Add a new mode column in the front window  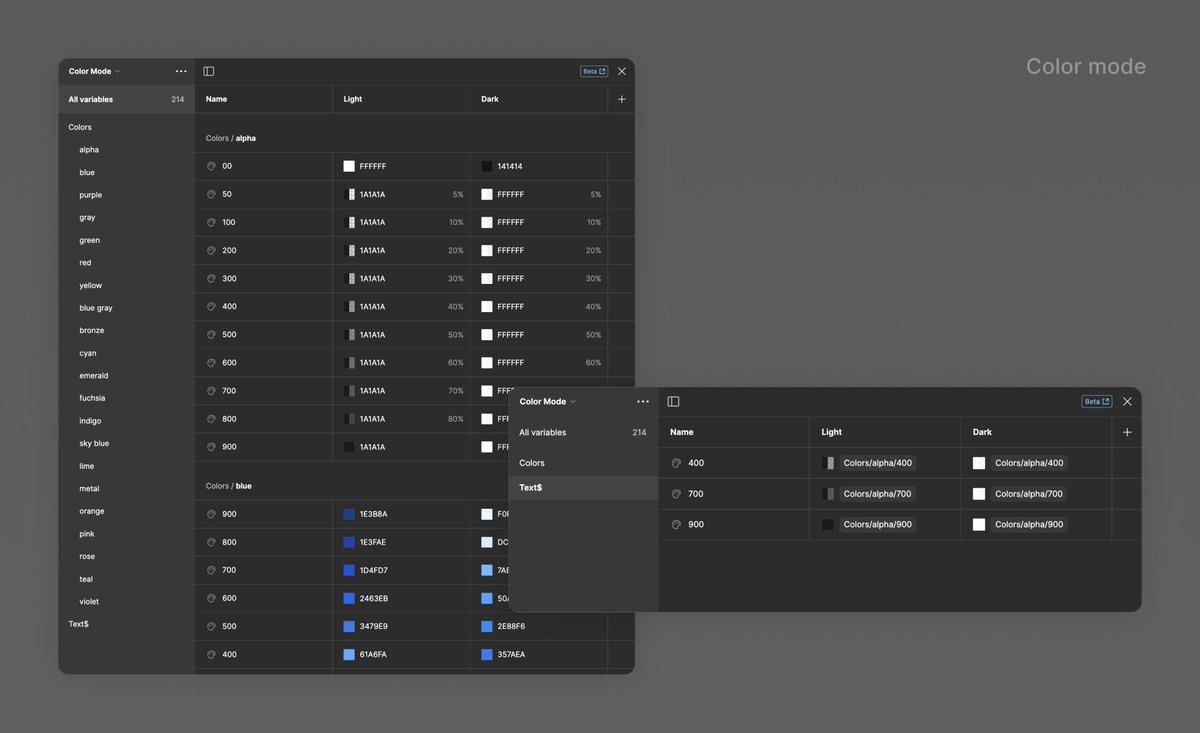point(1127,432)
